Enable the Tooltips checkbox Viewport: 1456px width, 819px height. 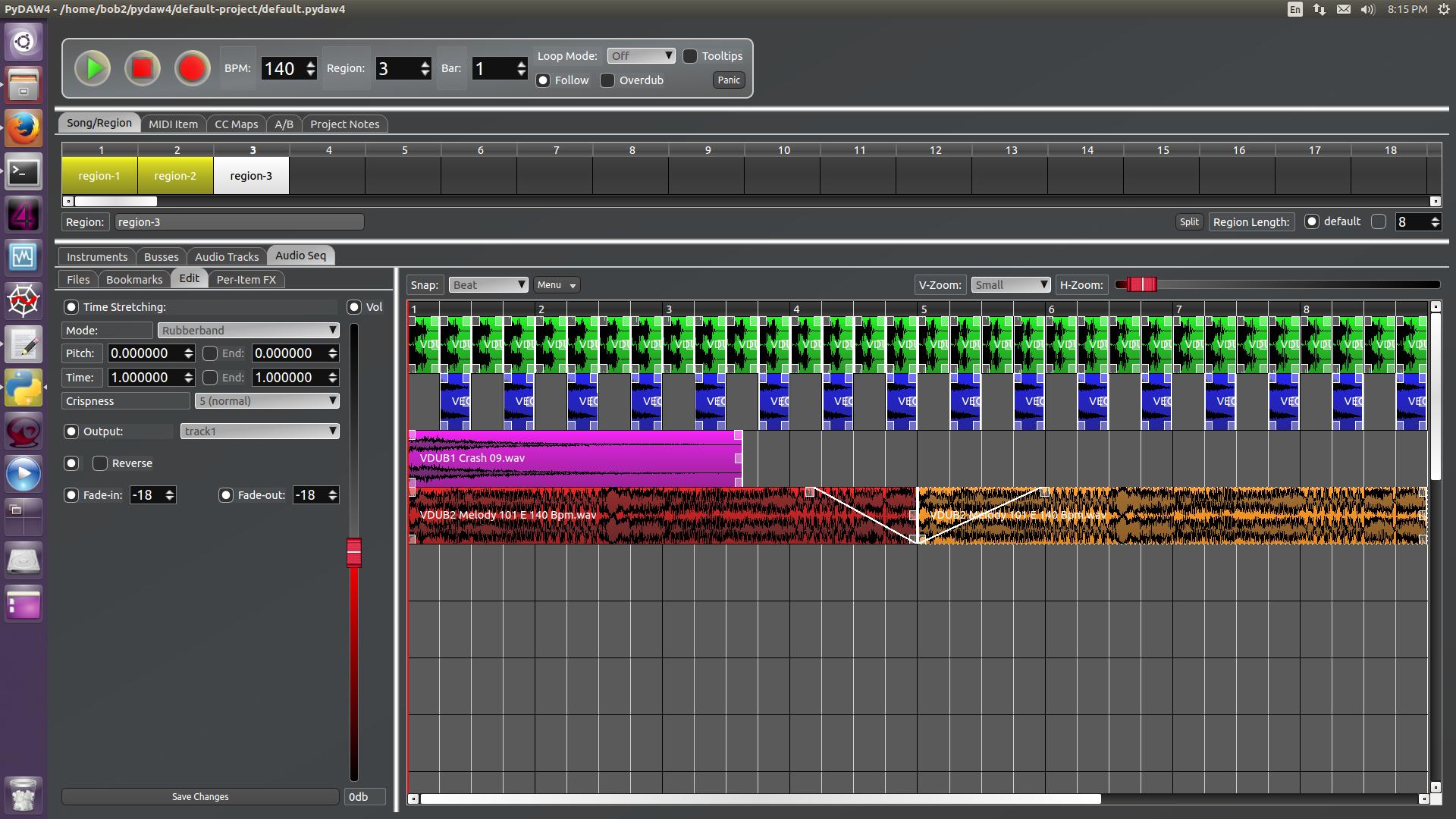[690, 56]
